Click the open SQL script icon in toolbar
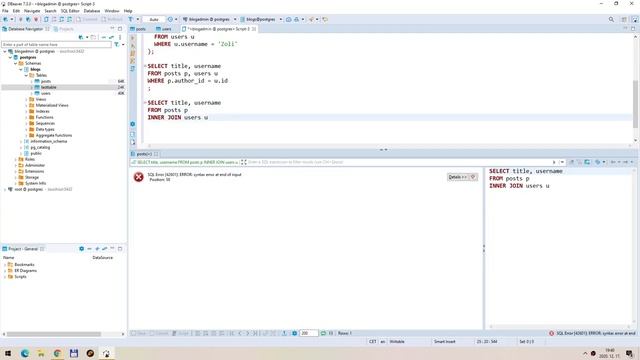Screen dimensions: 640x360 (x=46, y=19)
